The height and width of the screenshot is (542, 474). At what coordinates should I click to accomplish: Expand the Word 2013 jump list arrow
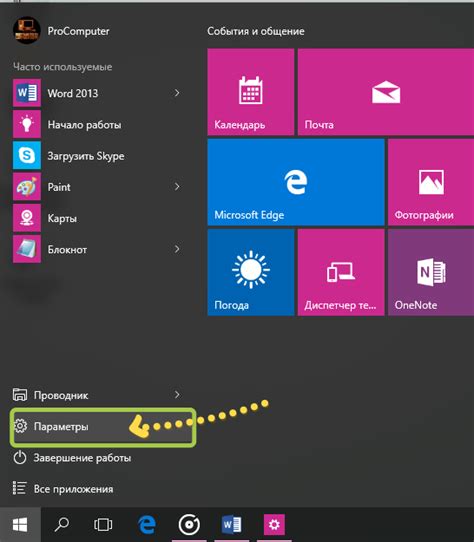click(177, 93)
